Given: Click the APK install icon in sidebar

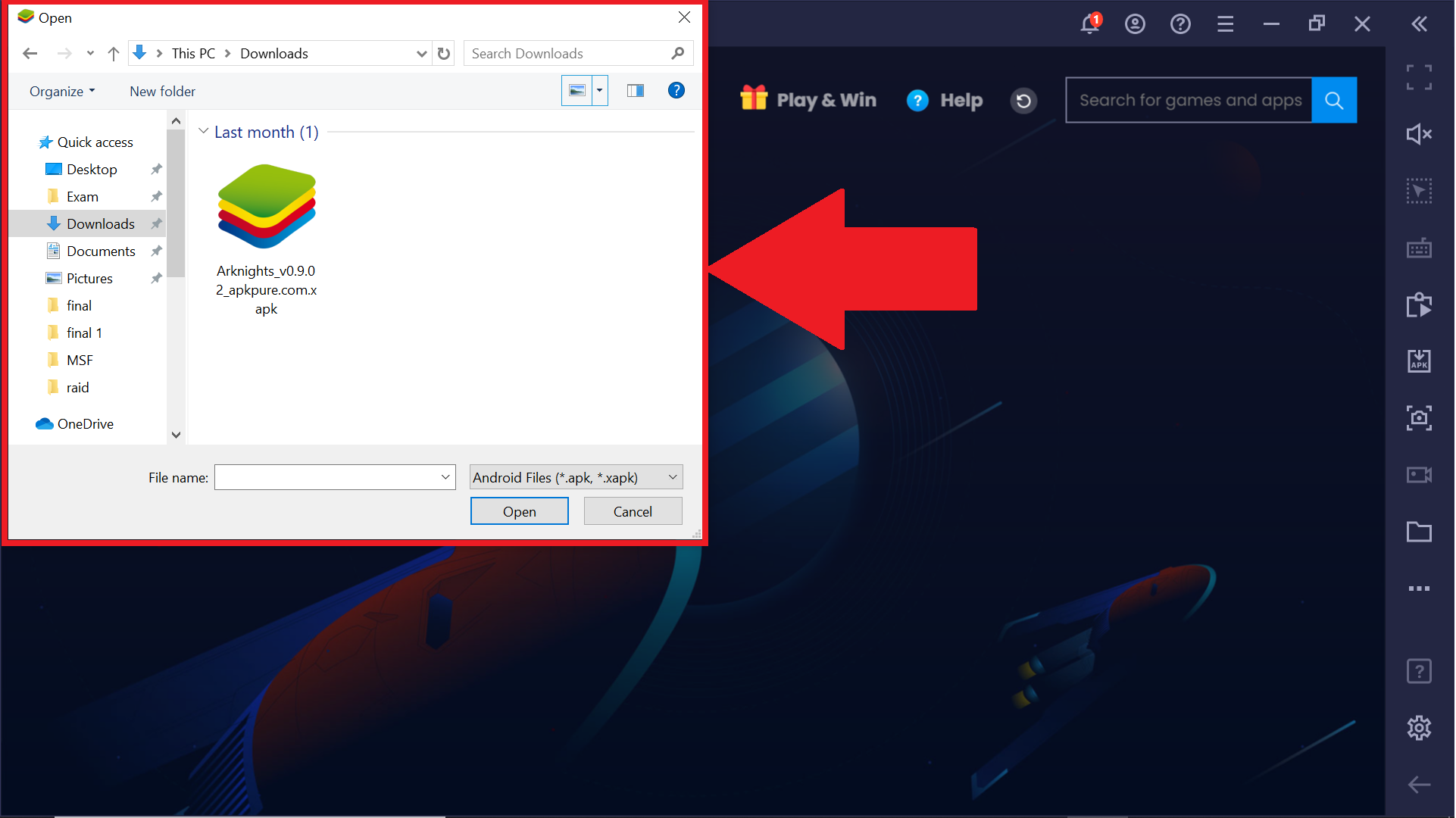Looking at the screenshot, I should coord(1420,360).
